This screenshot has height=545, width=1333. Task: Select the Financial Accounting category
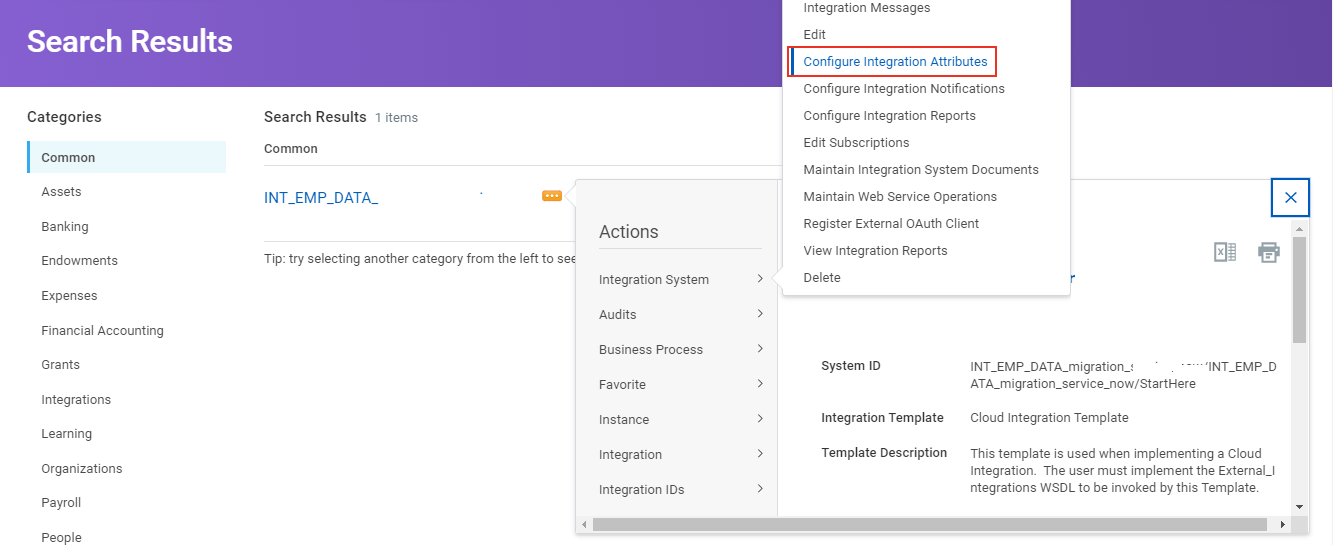pyautogui.click(x=102, y=331)
